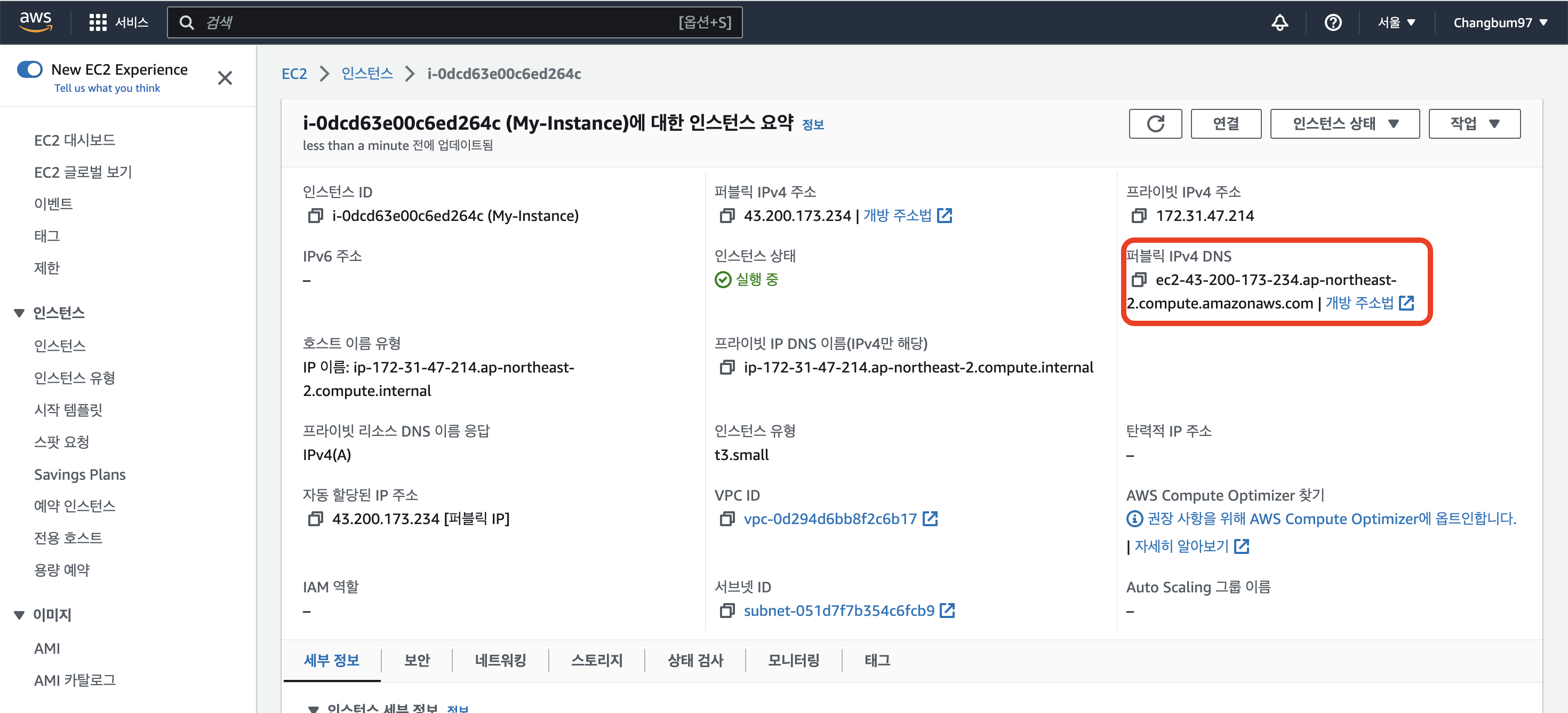Open the 서울 region selector

1396,23
